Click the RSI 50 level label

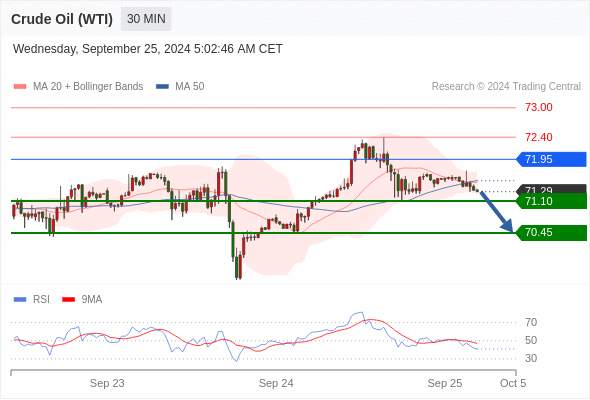531,340
